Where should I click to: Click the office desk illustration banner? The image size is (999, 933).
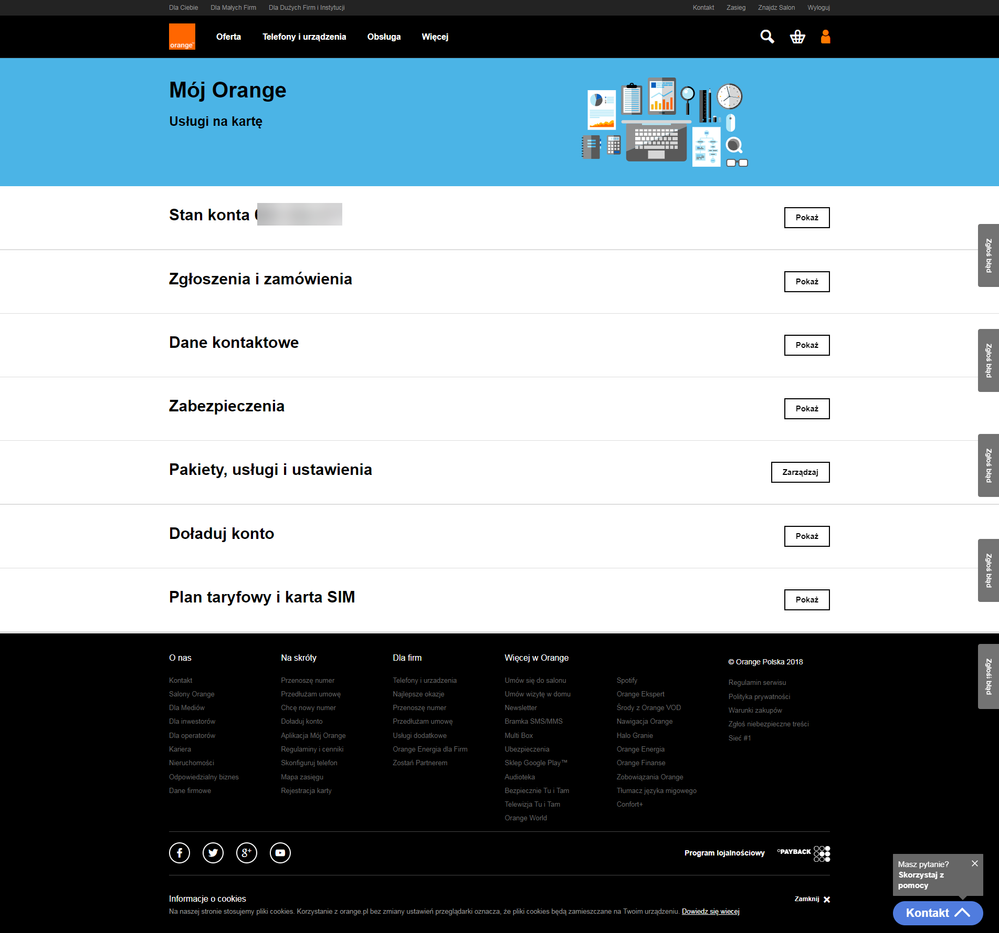coord(665,122)
